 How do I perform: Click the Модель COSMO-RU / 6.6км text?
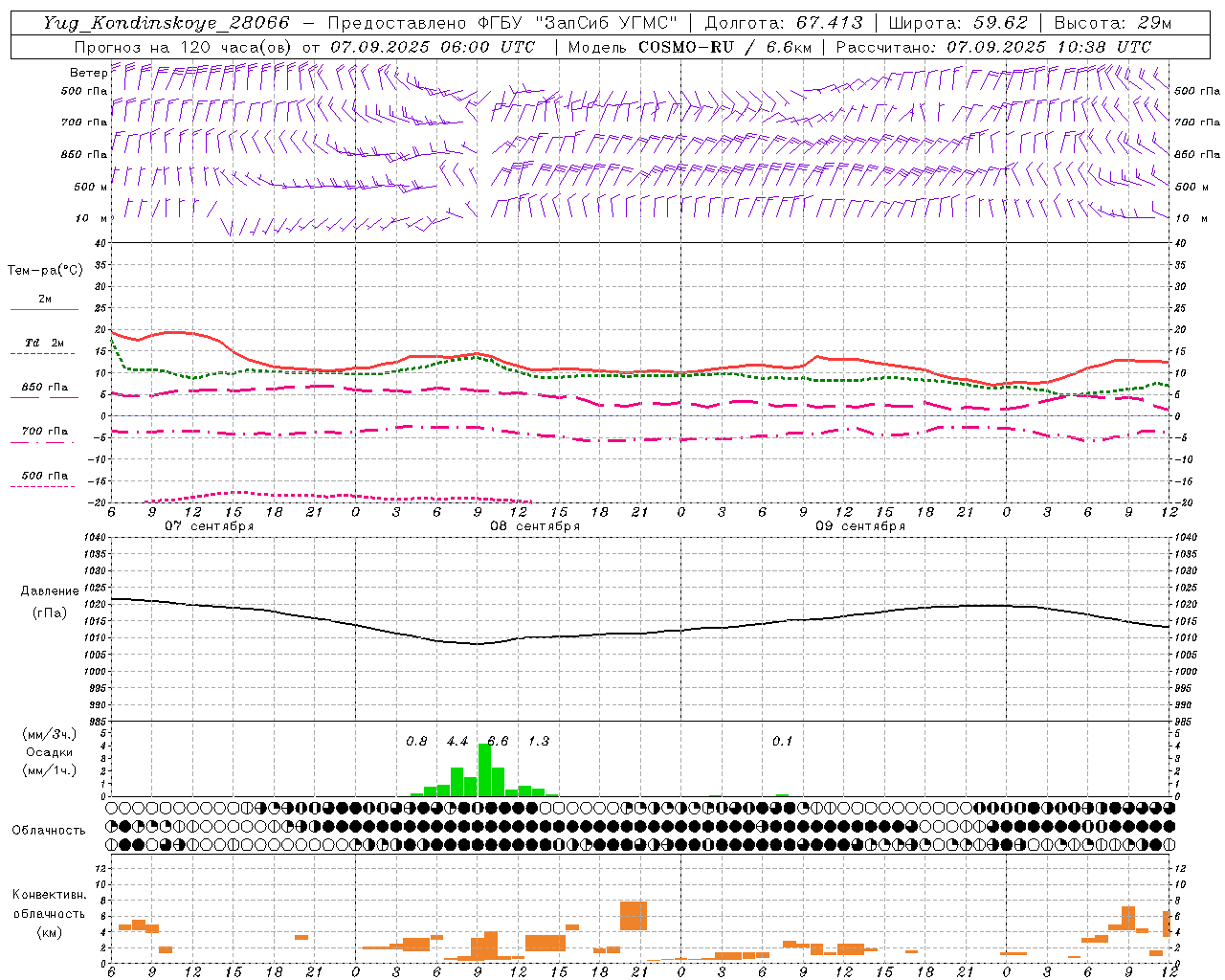[x=691, y=47]
